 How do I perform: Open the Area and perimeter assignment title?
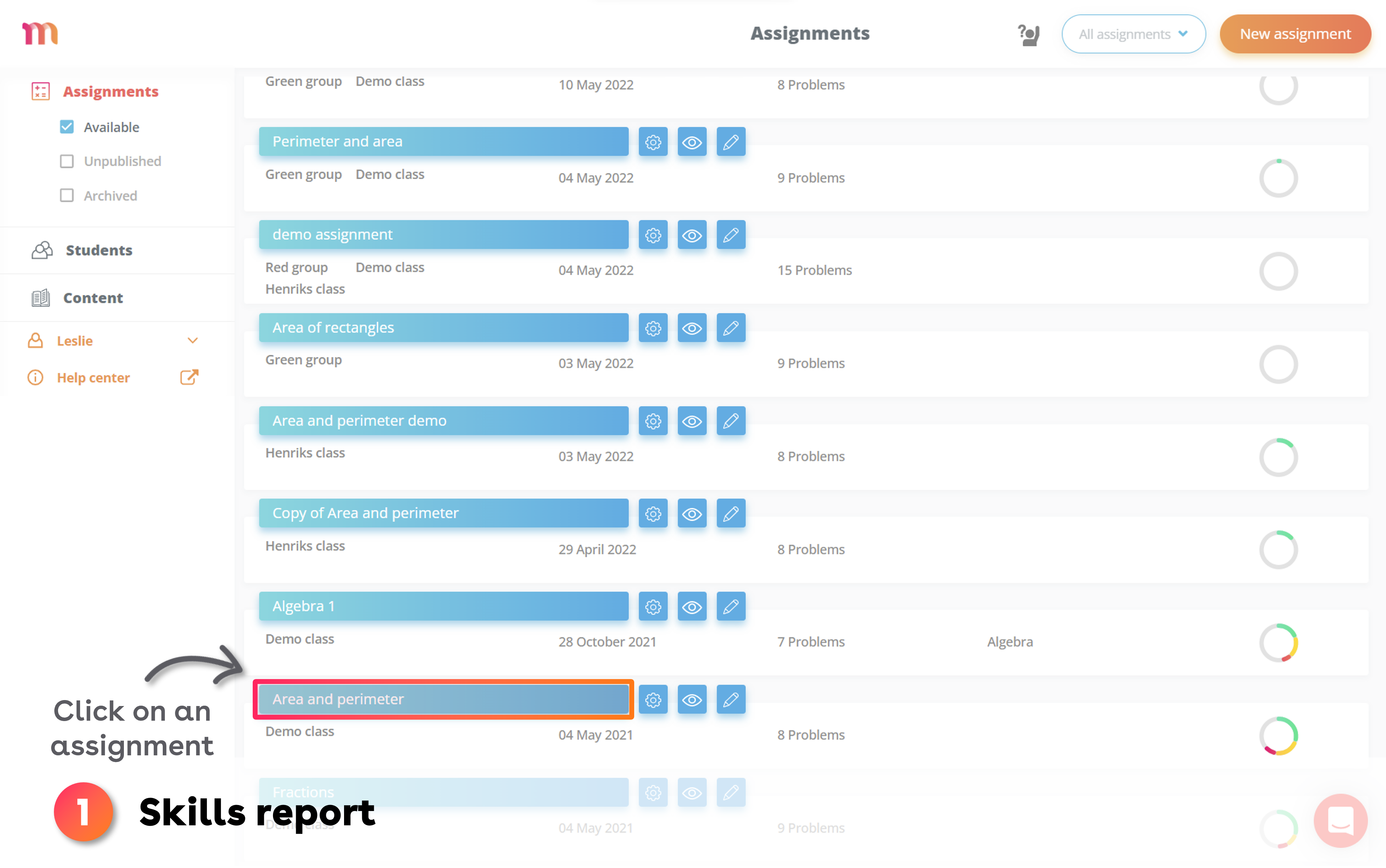[x=443, y=699]
